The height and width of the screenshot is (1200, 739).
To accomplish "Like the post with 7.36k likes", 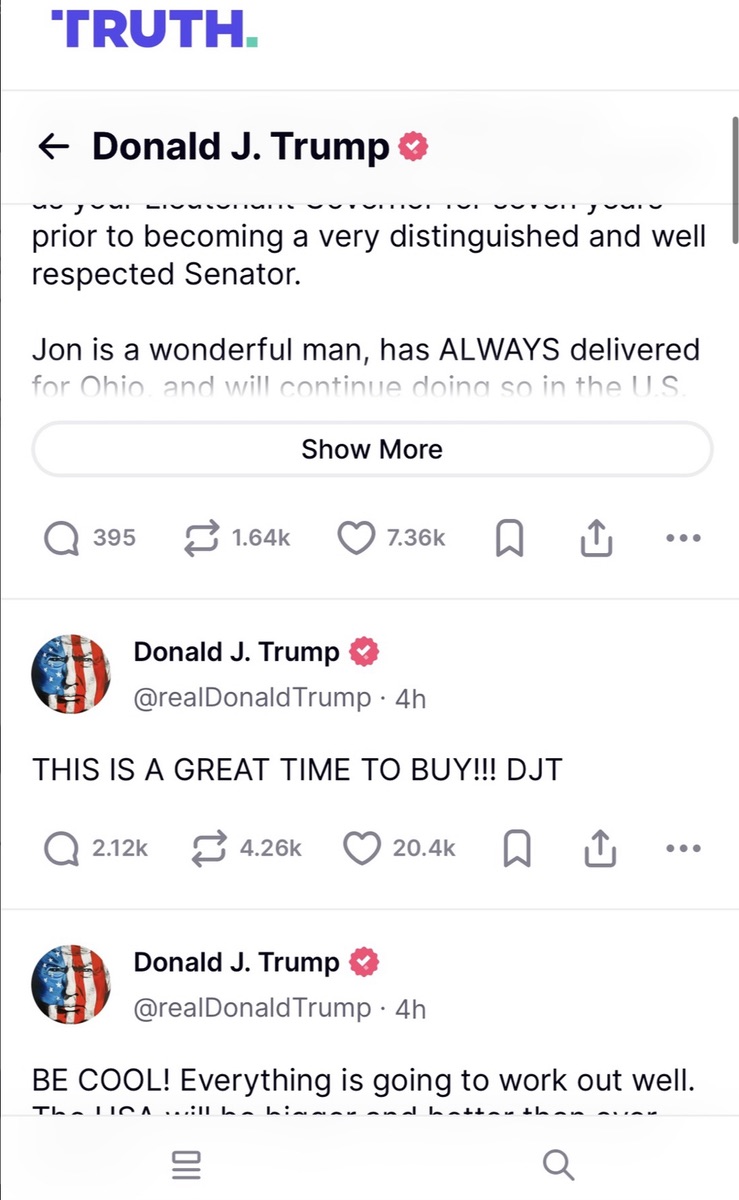I will point(355,538).
